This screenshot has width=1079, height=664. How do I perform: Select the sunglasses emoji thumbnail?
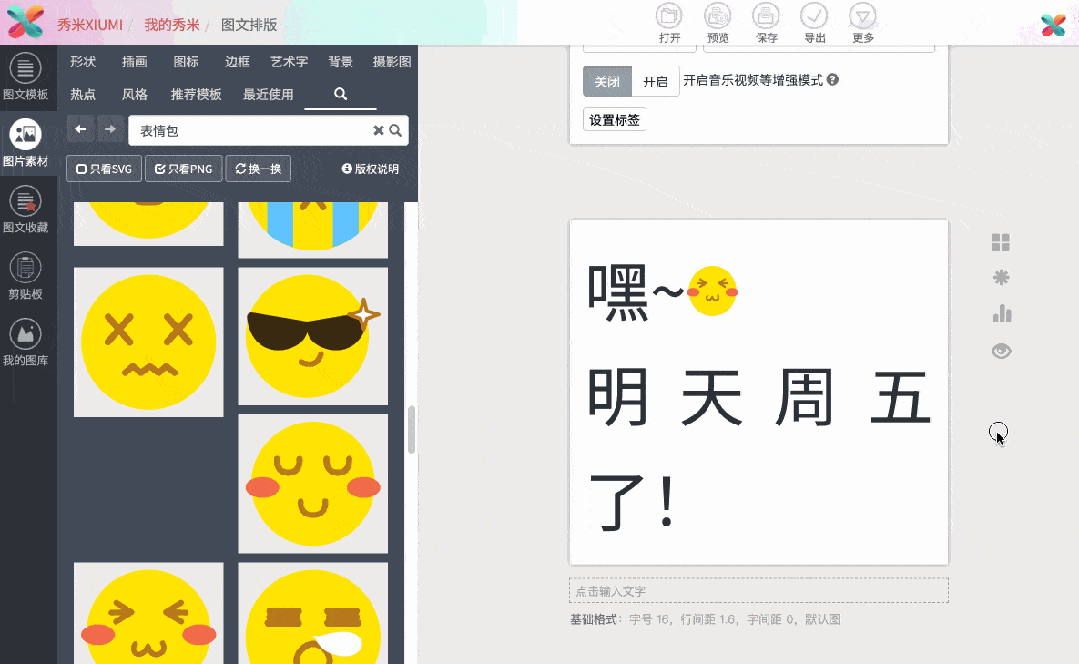313,336
